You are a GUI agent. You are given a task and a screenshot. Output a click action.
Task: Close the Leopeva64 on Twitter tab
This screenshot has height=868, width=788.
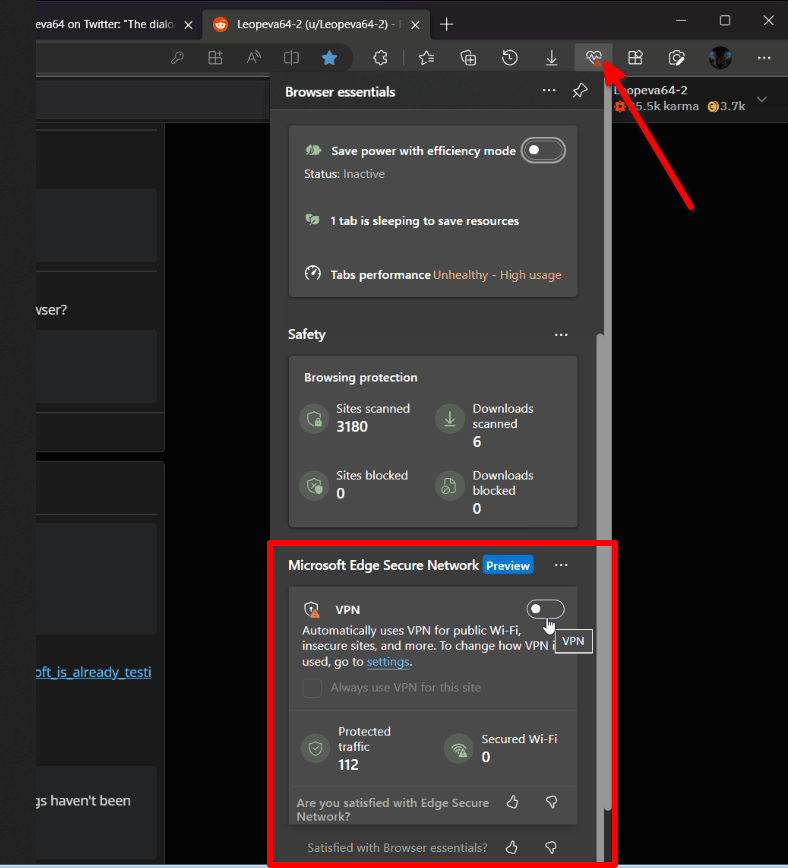[188, 25]
